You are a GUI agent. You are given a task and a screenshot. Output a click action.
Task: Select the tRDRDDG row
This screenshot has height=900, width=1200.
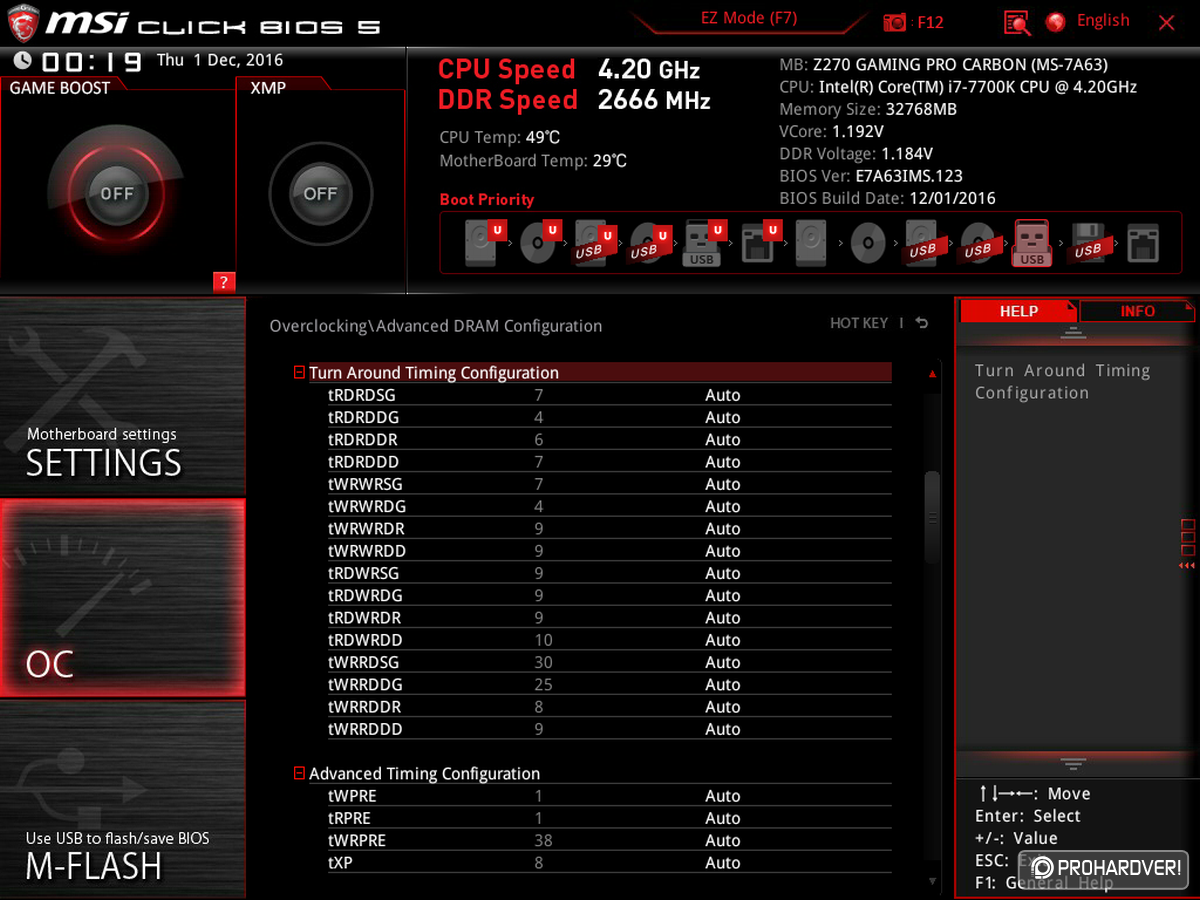(x=610, y=417)
